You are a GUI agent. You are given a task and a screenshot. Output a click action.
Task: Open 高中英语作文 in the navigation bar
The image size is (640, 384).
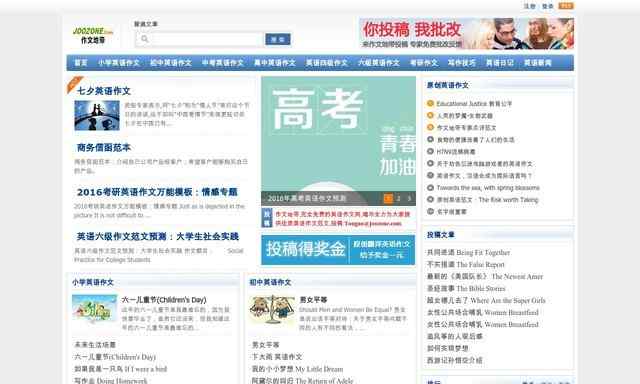275,63
